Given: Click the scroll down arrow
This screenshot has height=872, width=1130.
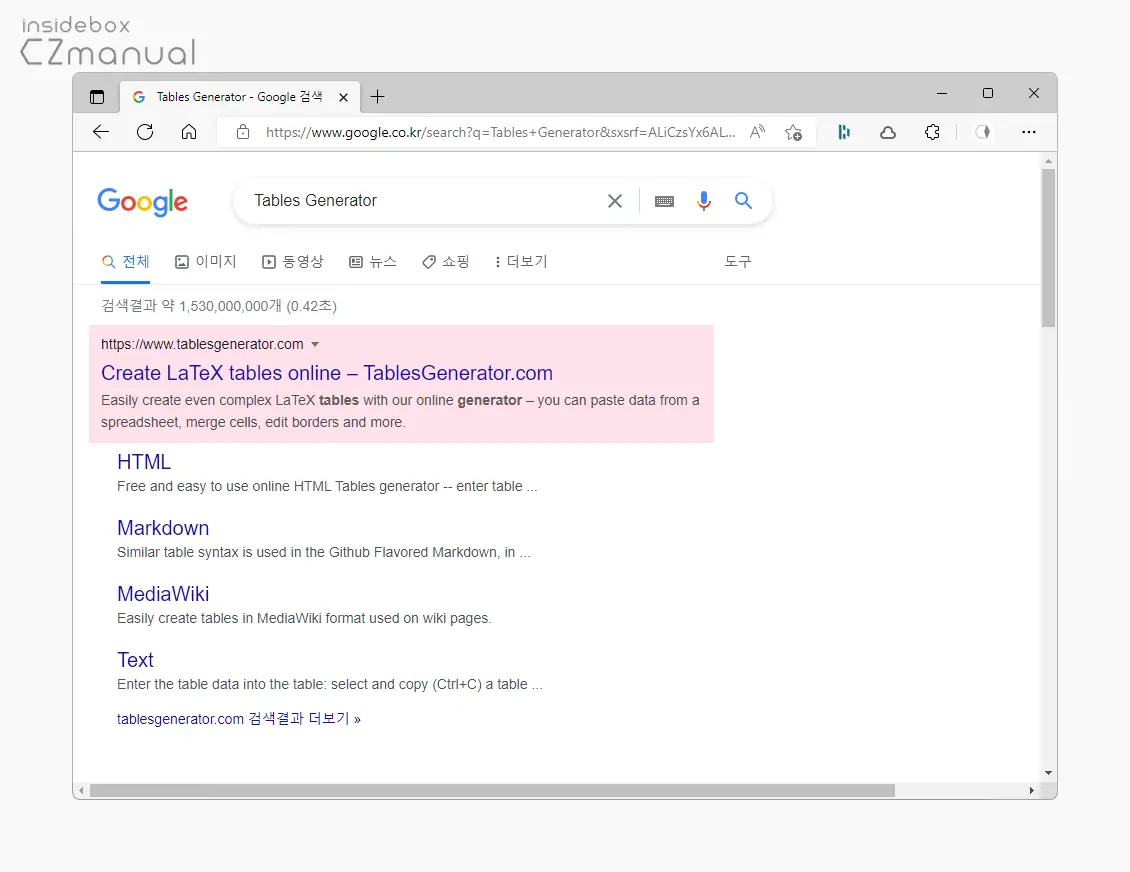Looking at the screenshot, I should [1049, 773].
